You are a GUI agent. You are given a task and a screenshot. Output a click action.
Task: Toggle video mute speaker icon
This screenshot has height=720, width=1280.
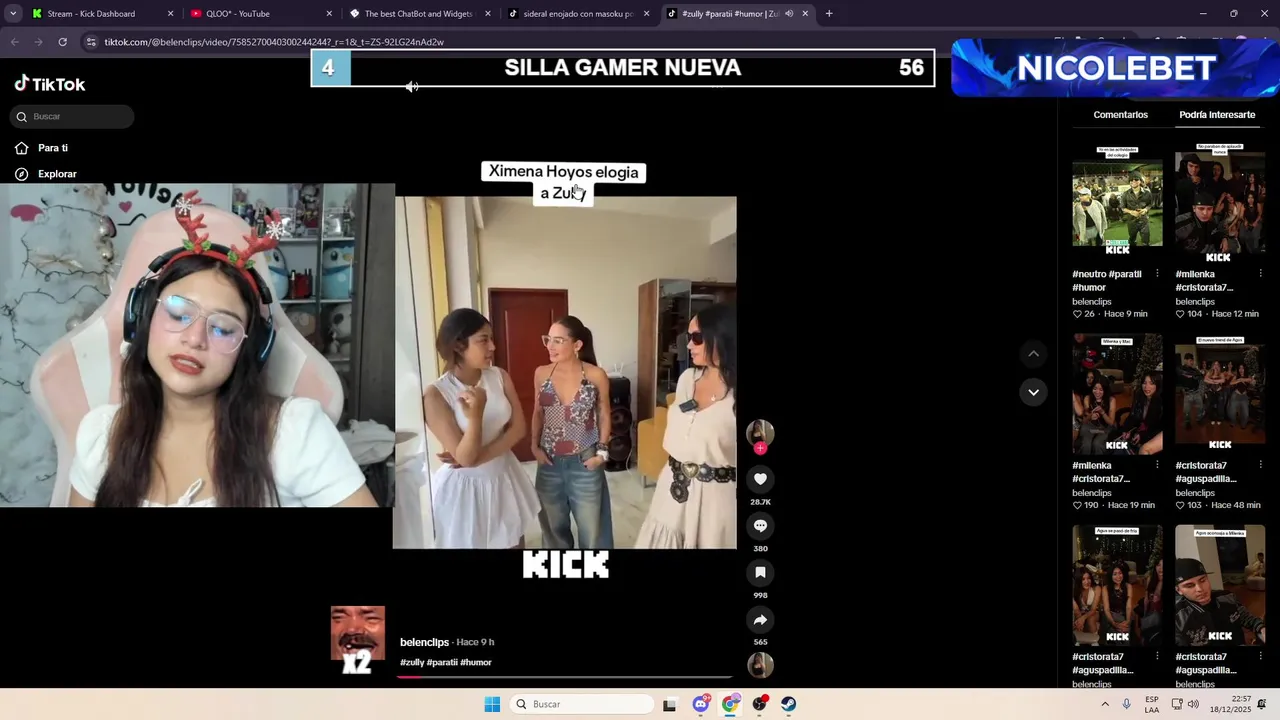[x=412, y=87]
